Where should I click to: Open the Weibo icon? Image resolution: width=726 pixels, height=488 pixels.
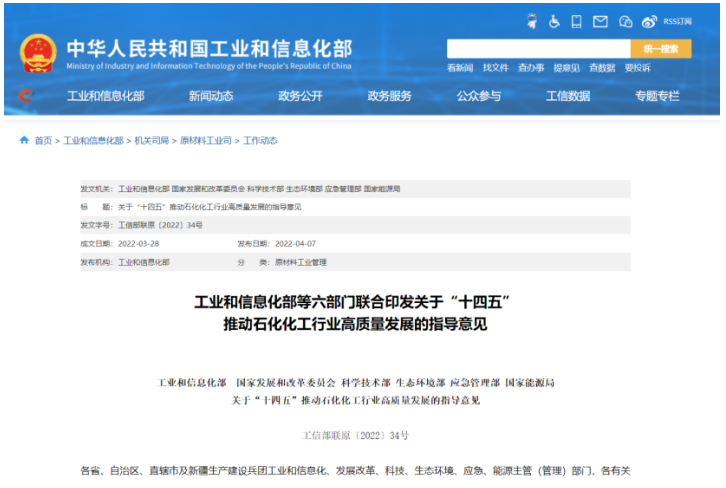649,21
